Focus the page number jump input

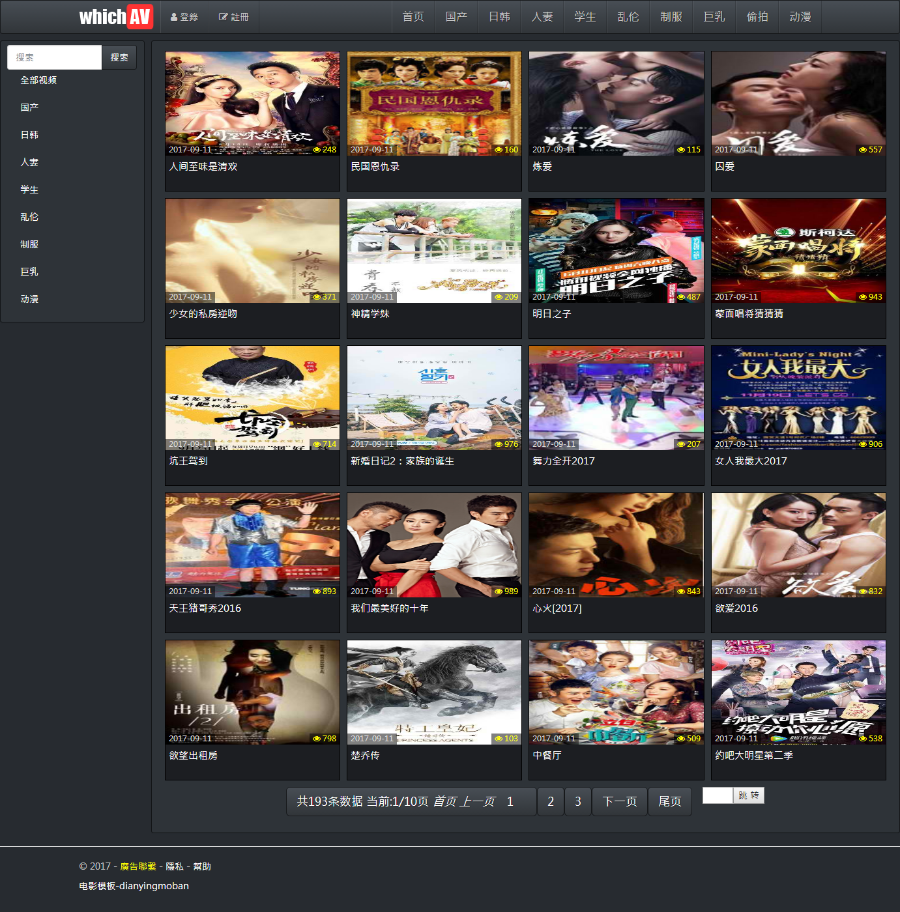[x=717, y=795]
